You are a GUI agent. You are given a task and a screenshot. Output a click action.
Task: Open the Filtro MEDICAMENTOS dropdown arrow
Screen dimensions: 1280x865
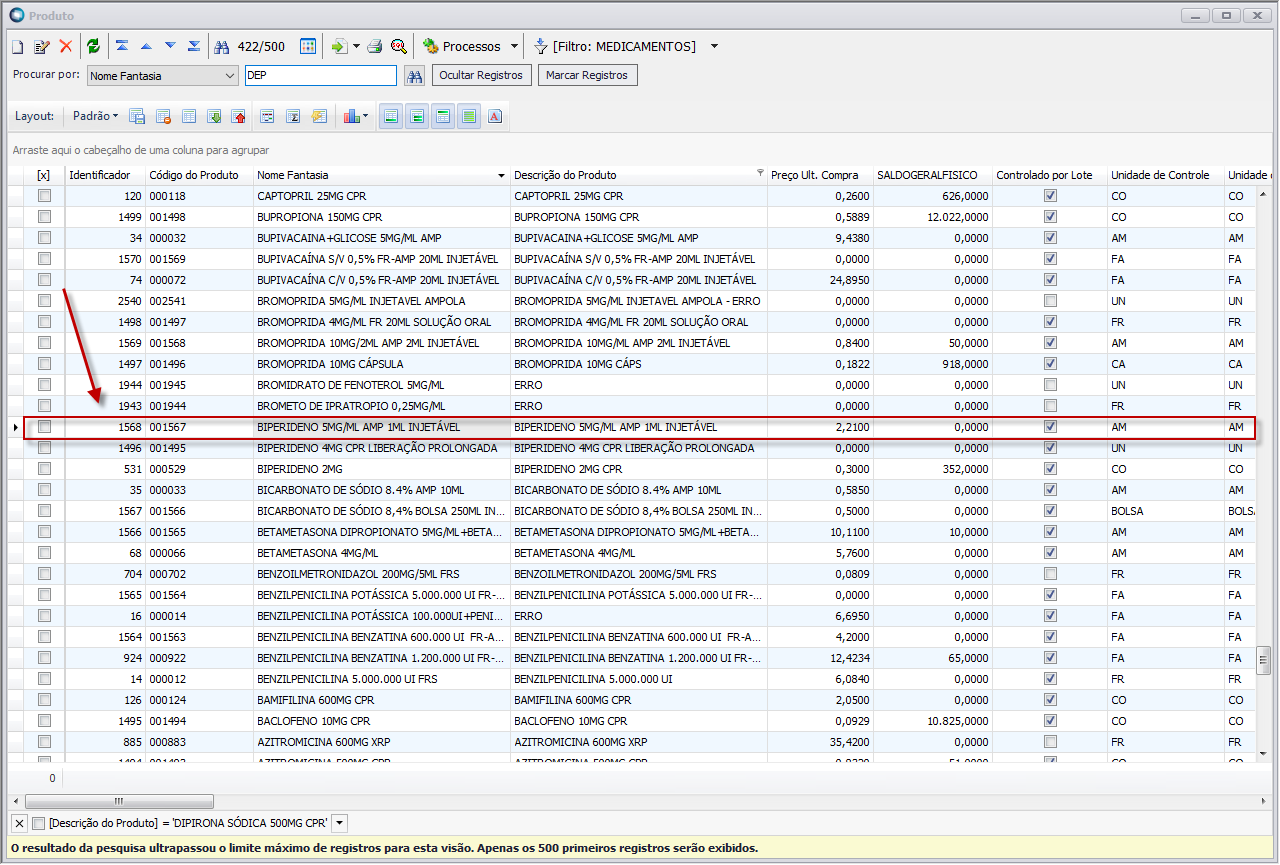tap(714, 46)
